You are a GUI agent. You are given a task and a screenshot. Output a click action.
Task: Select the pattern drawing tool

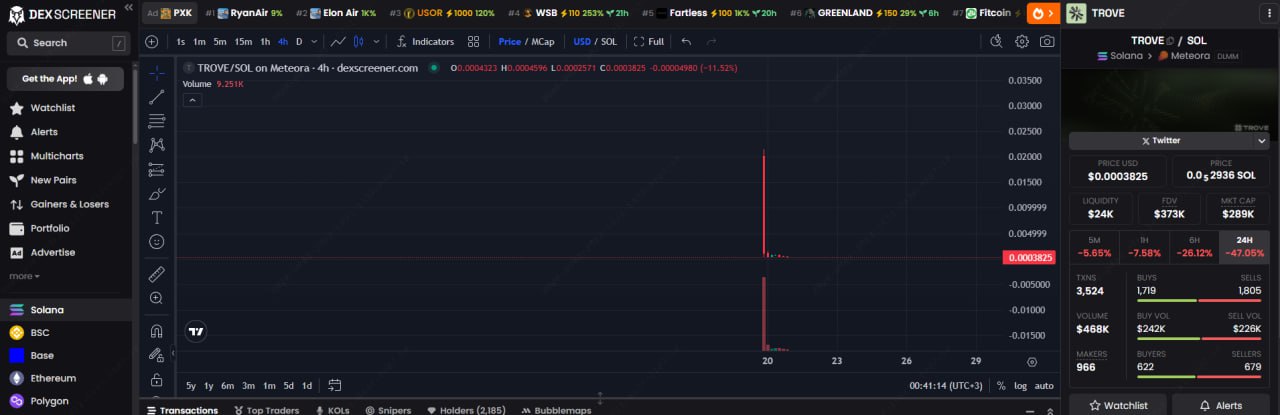[x=157, y=145]
